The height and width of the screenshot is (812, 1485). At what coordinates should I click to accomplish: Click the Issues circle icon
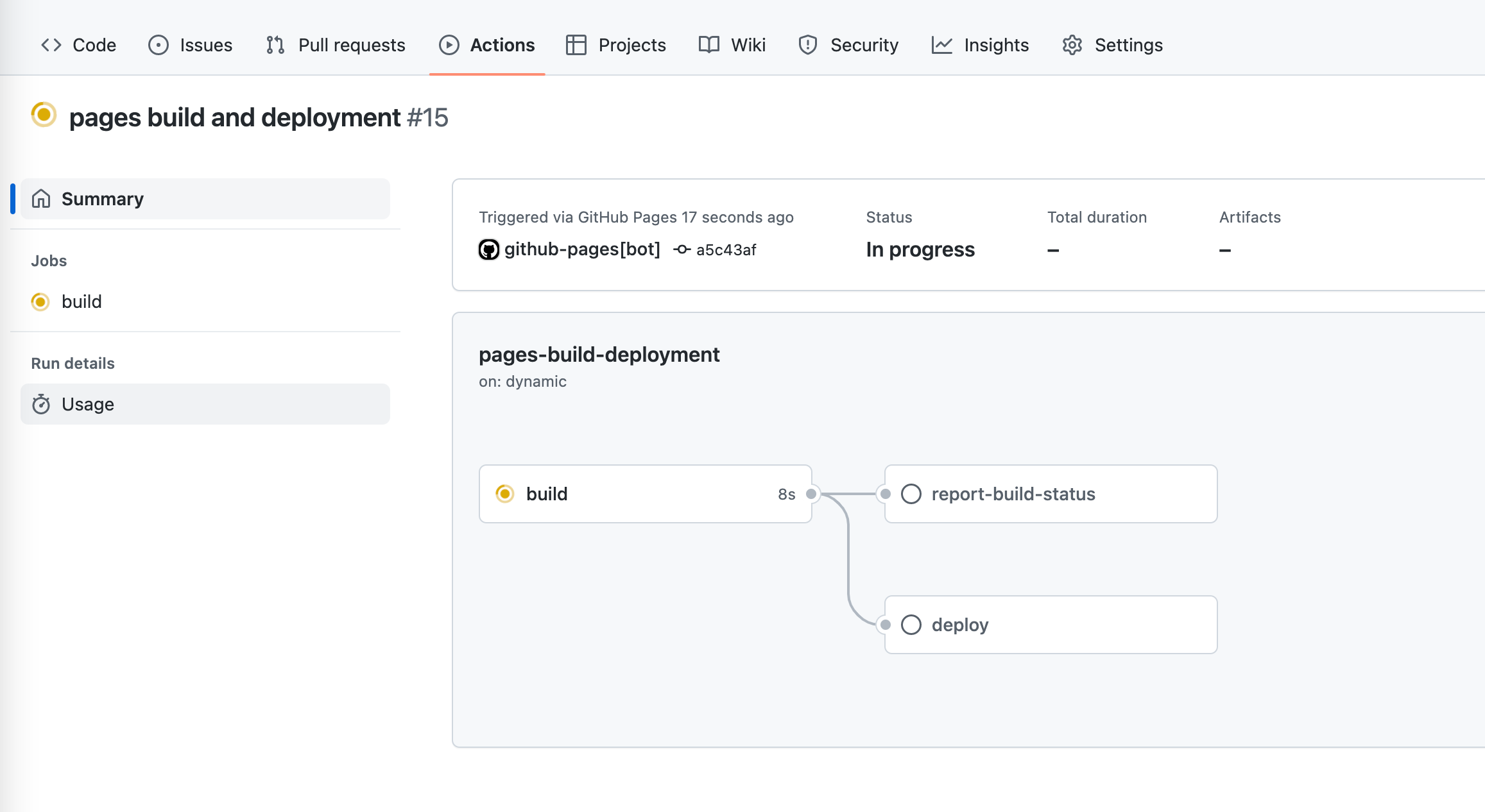pos(158,45)
